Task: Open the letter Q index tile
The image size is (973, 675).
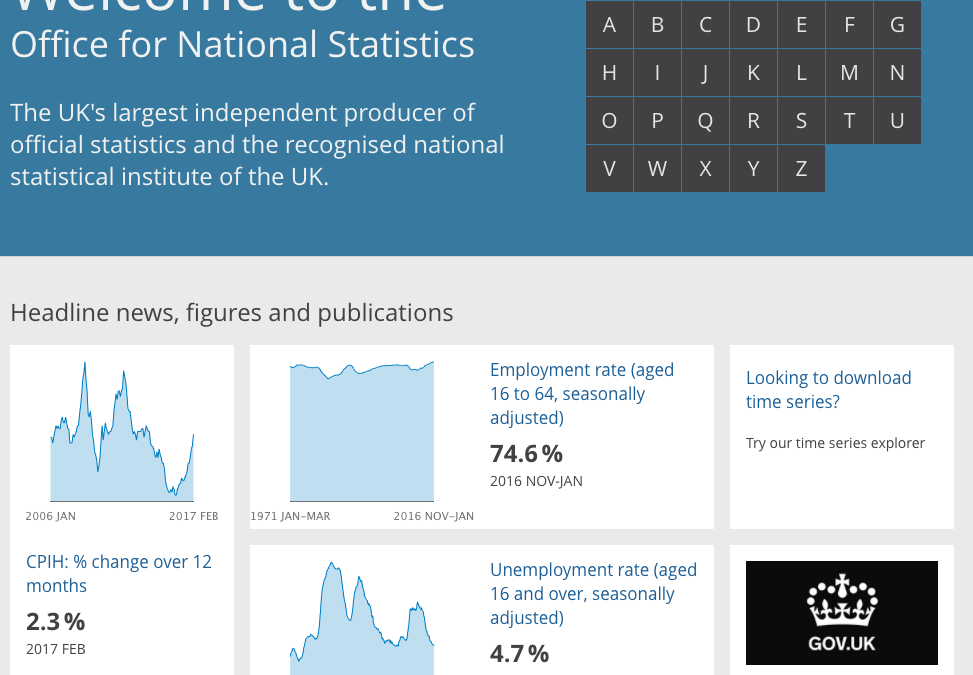Action: [x=706, y=120]
